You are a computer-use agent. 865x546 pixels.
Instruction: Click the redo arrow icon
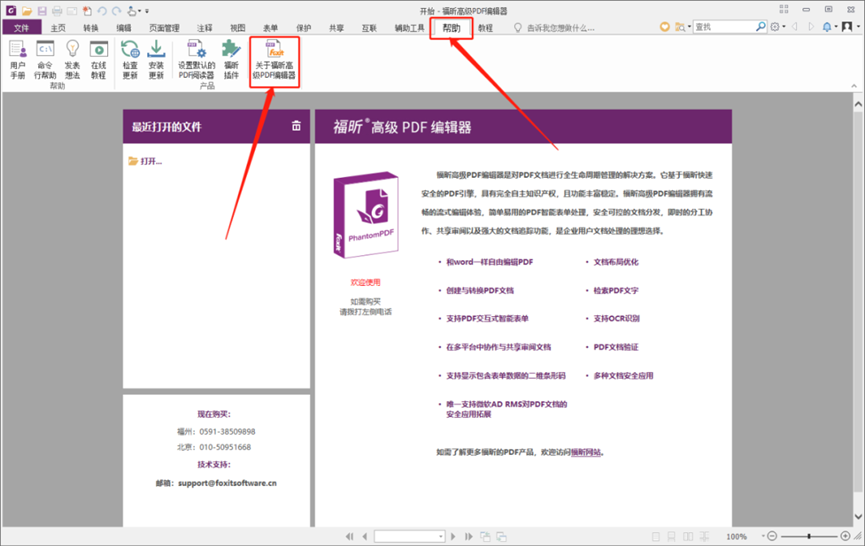(x=116, y=10)
